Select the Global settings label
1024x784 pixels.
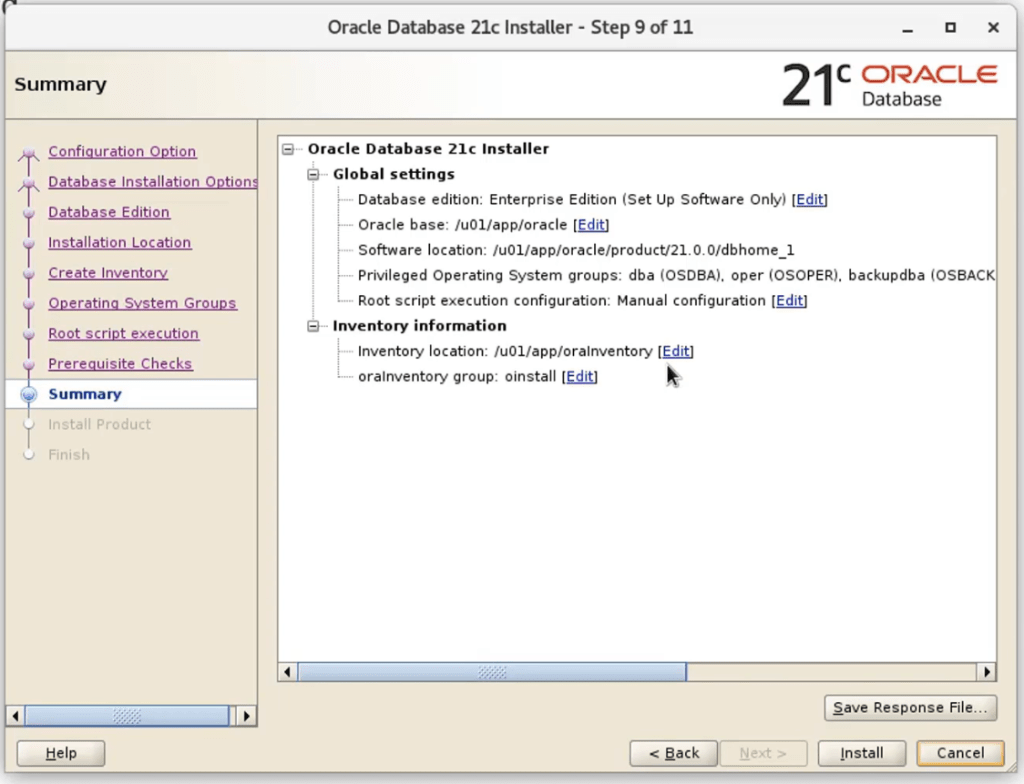(394, 174)
